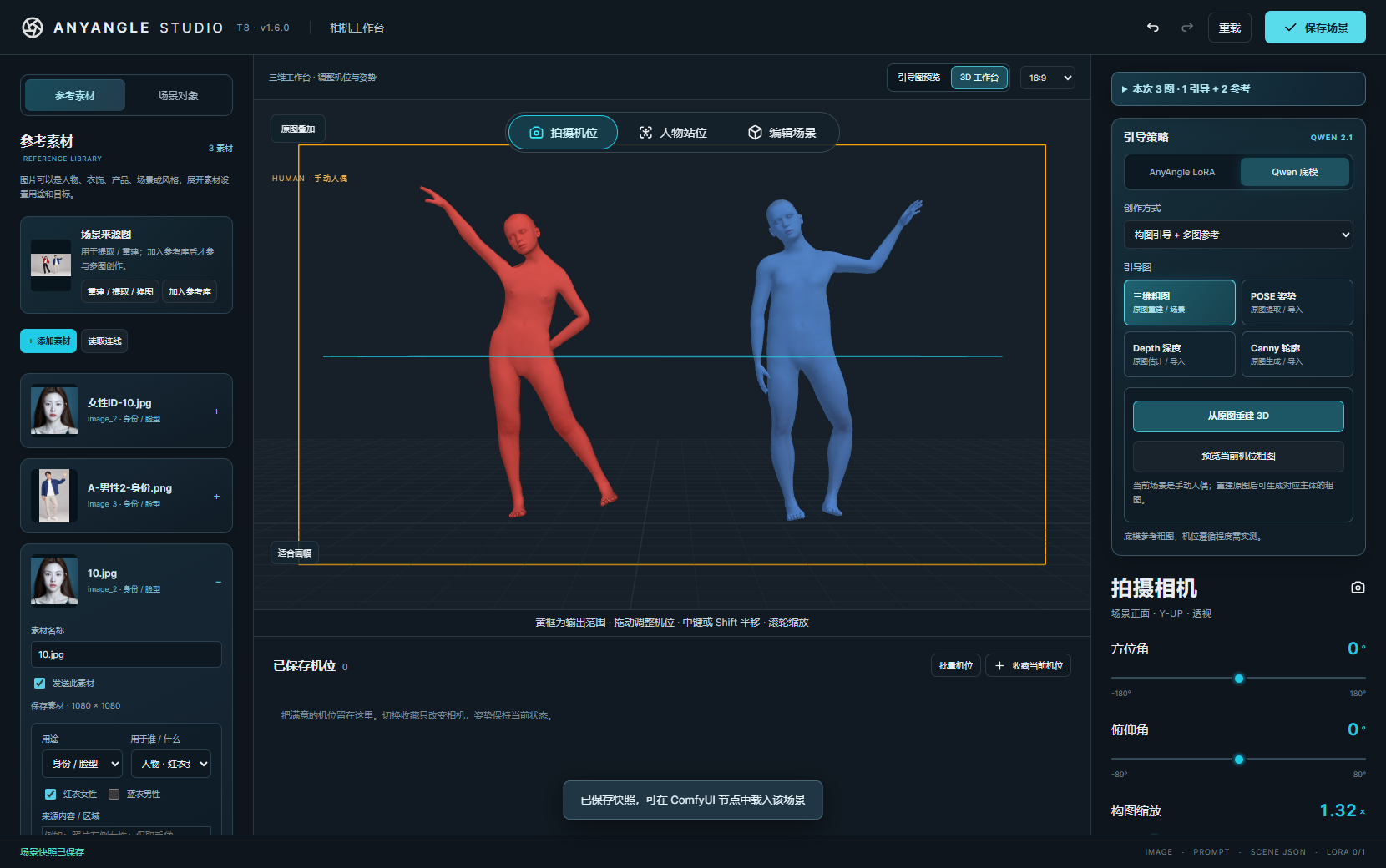Viewport: 1386px width, 868px height.
Task: Click the 保存场景 button
Action: pyautogui.click(x=1315, y=28)
